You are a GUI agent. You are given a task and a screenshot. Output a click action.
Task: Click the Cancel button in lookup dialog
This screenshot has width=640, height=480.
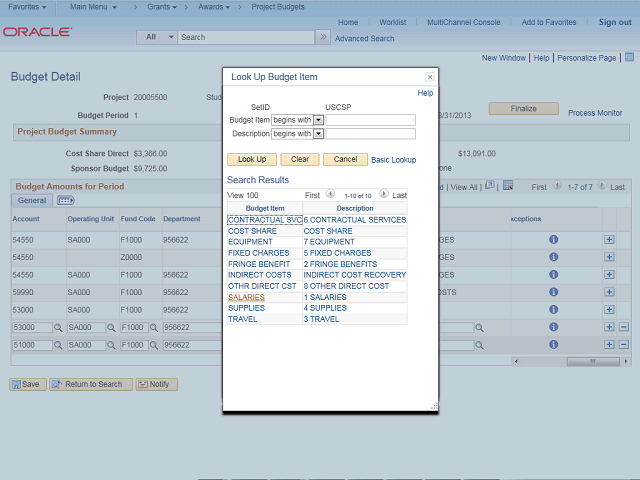tap(345, 160)
